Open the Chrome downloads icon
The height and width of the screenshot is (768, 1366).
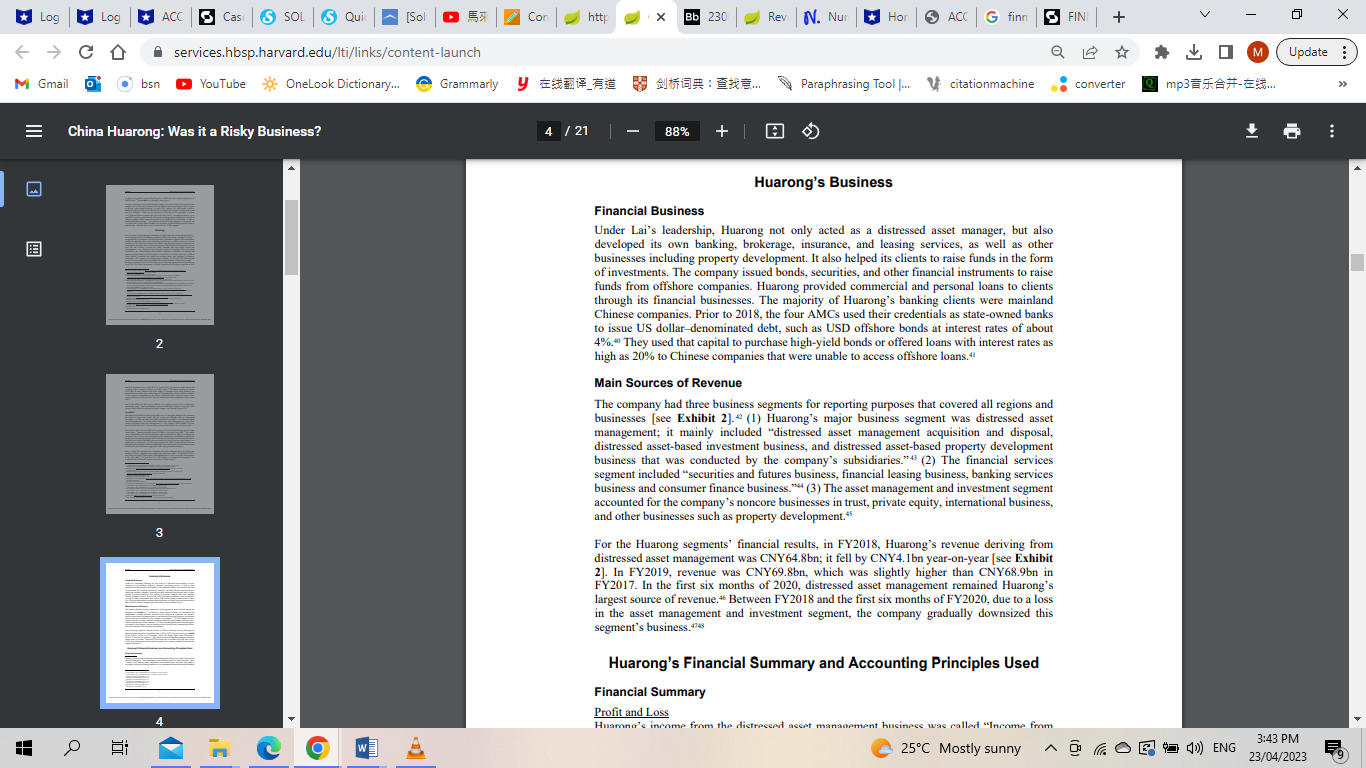1194,52
